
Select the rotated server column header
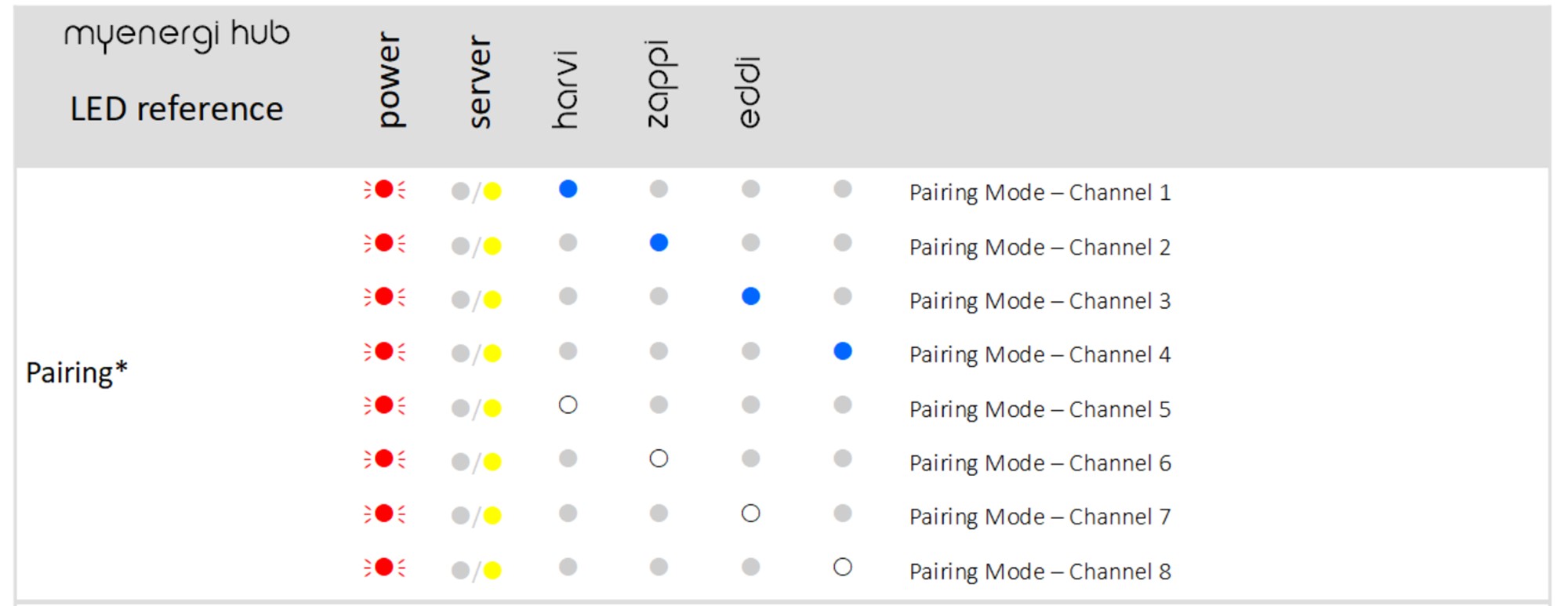tap(479, 82)
